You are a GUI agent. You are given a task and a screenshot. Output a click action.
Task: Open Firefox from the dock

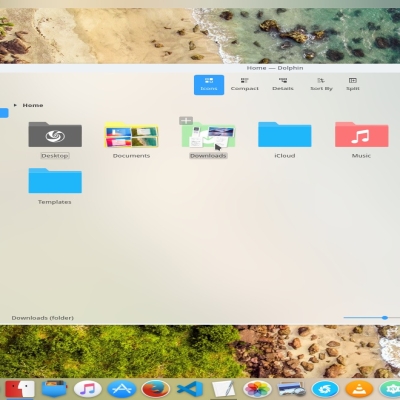click(x=155, y=389)
